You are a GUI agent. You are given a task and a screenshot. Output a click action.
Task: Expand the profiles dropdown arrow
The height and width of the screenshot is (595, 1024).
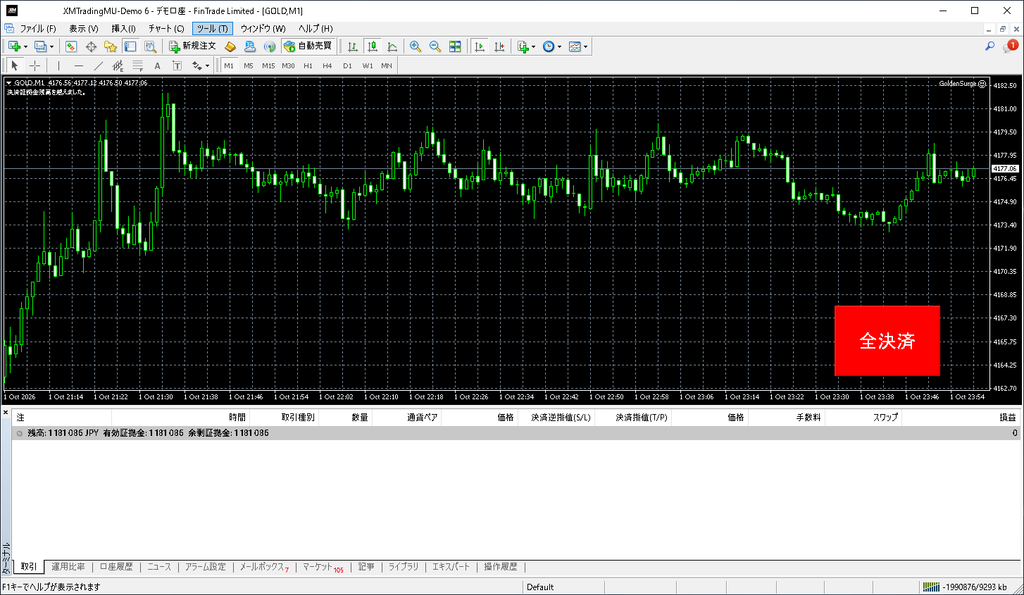click(x=52, y=47)
